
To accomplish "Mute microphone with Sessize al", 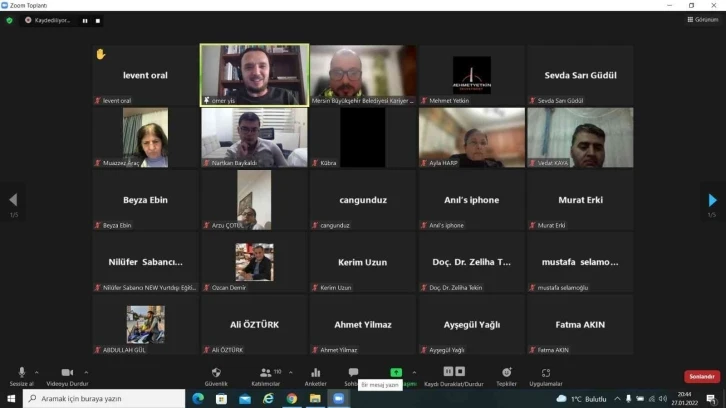I will pyautogui.click(x=22, y=373).
